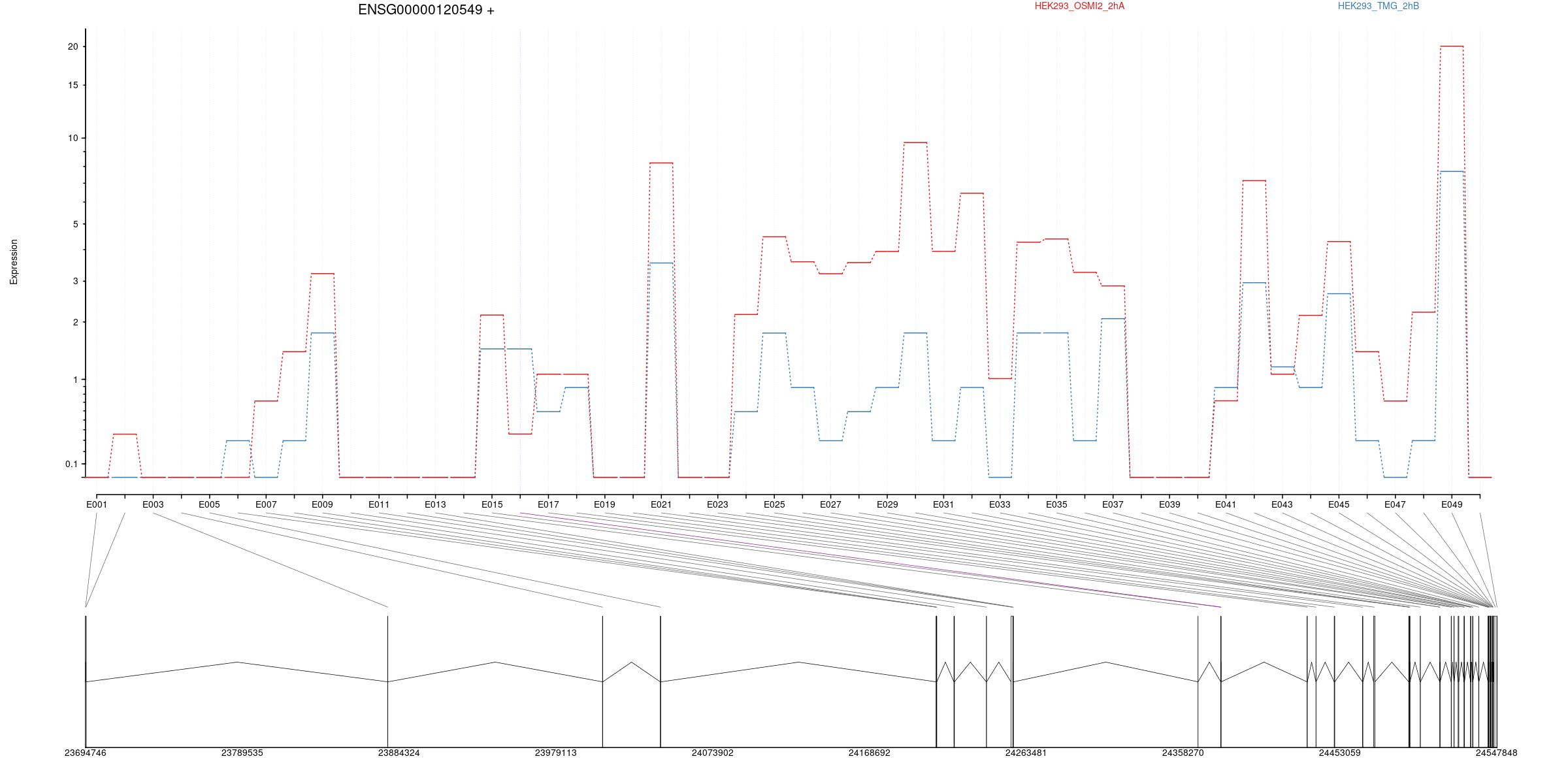Click y-axis tick value 2
This screenshot has height=784, width=1568.
tap(75, 322)
